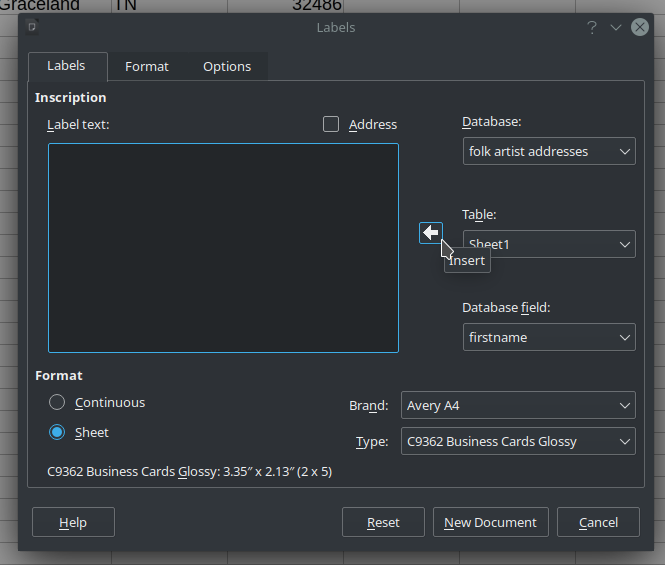This screenshot has height=565, width=665.
Task: Click the spreadsheet cell containing 32486
Action: [x=285, y=6]
